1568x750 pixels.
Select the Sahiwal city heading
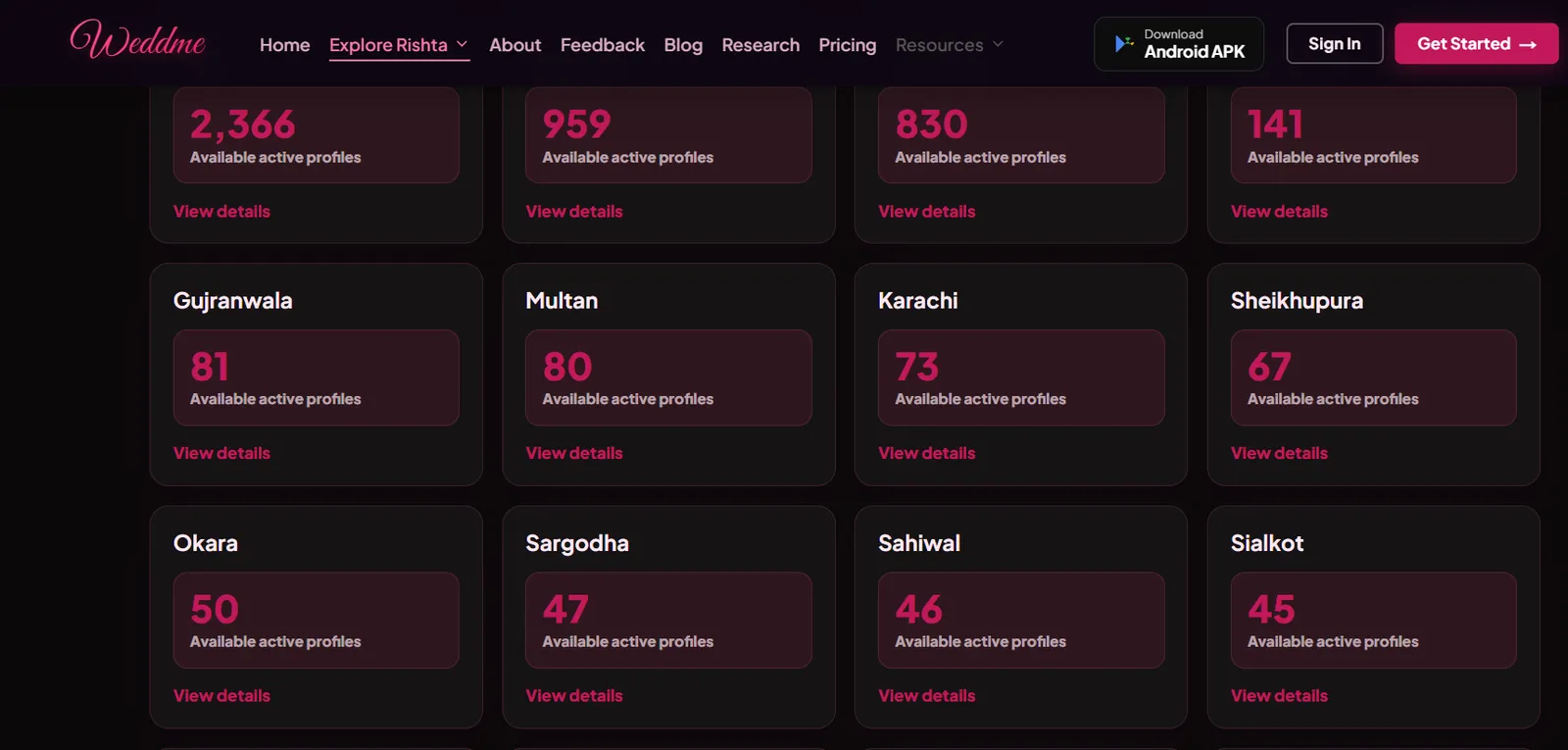tap(919, 543)
